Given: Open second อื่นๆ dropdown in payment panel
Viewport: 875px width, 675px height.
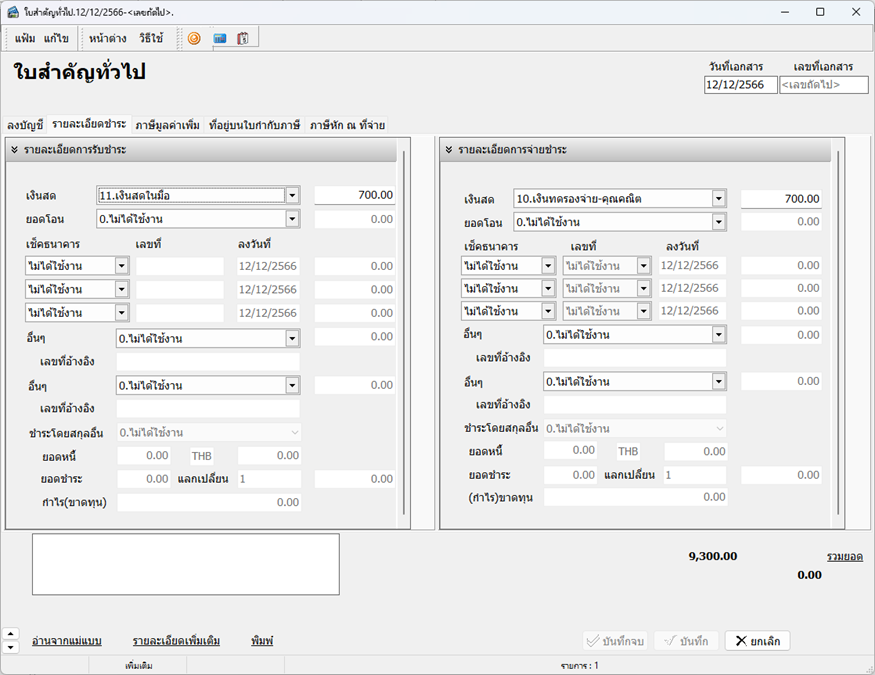Looking at the screenshot, I should coord(719,382).
